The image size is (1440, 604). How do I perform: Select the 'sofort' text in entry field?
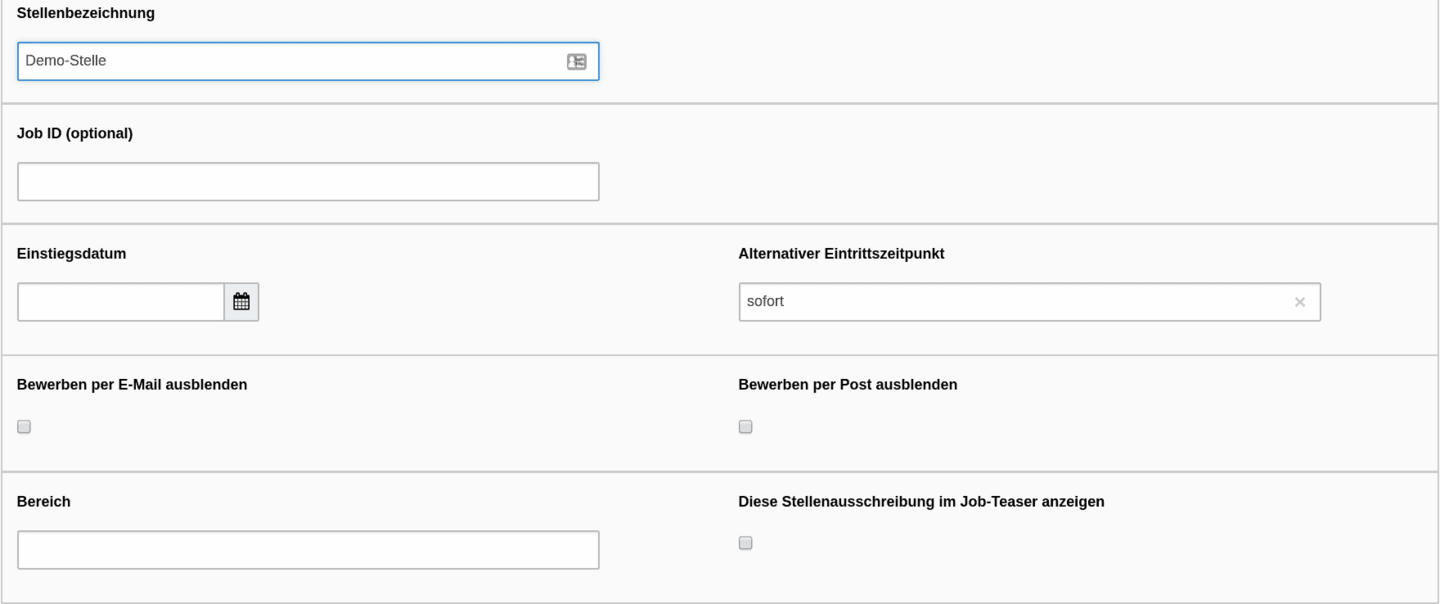click(x=765, y=301)
